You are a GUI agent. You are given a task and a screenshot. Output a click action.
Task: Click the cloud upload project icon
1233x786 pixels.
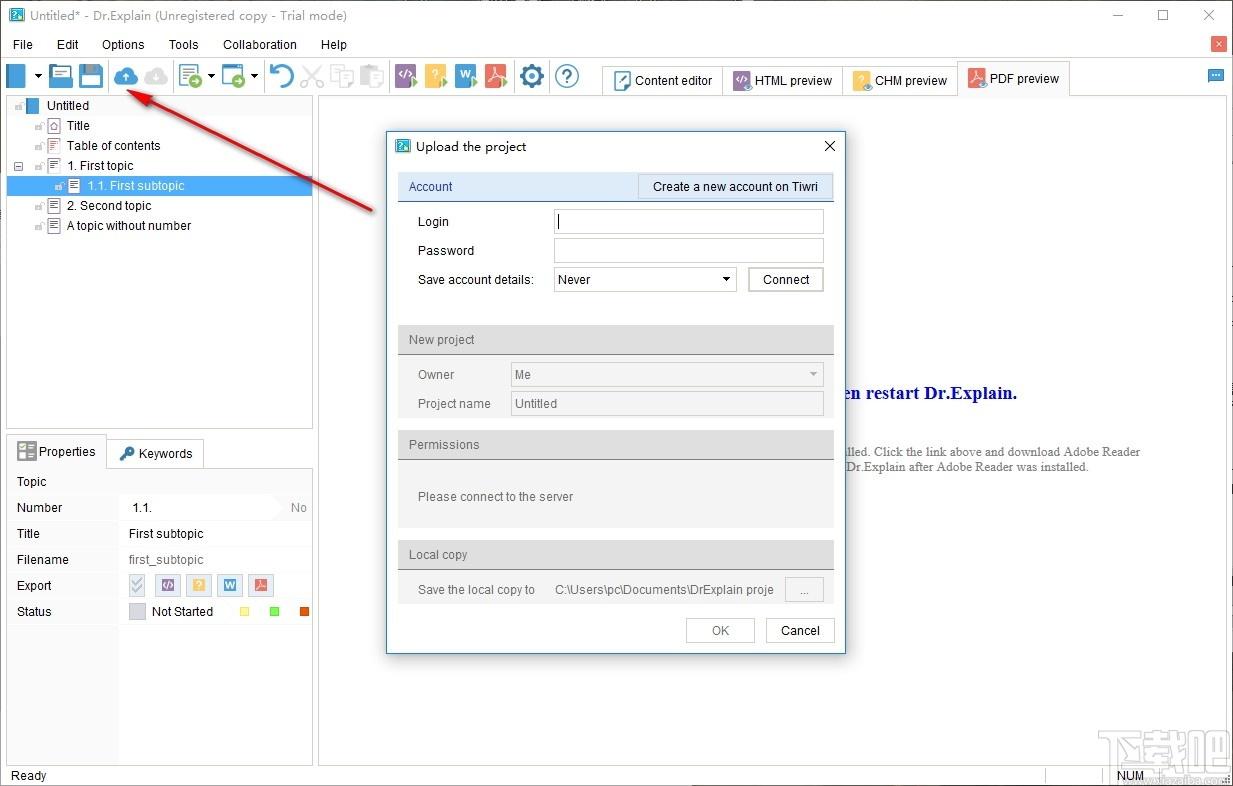click(x=126, y=76)
